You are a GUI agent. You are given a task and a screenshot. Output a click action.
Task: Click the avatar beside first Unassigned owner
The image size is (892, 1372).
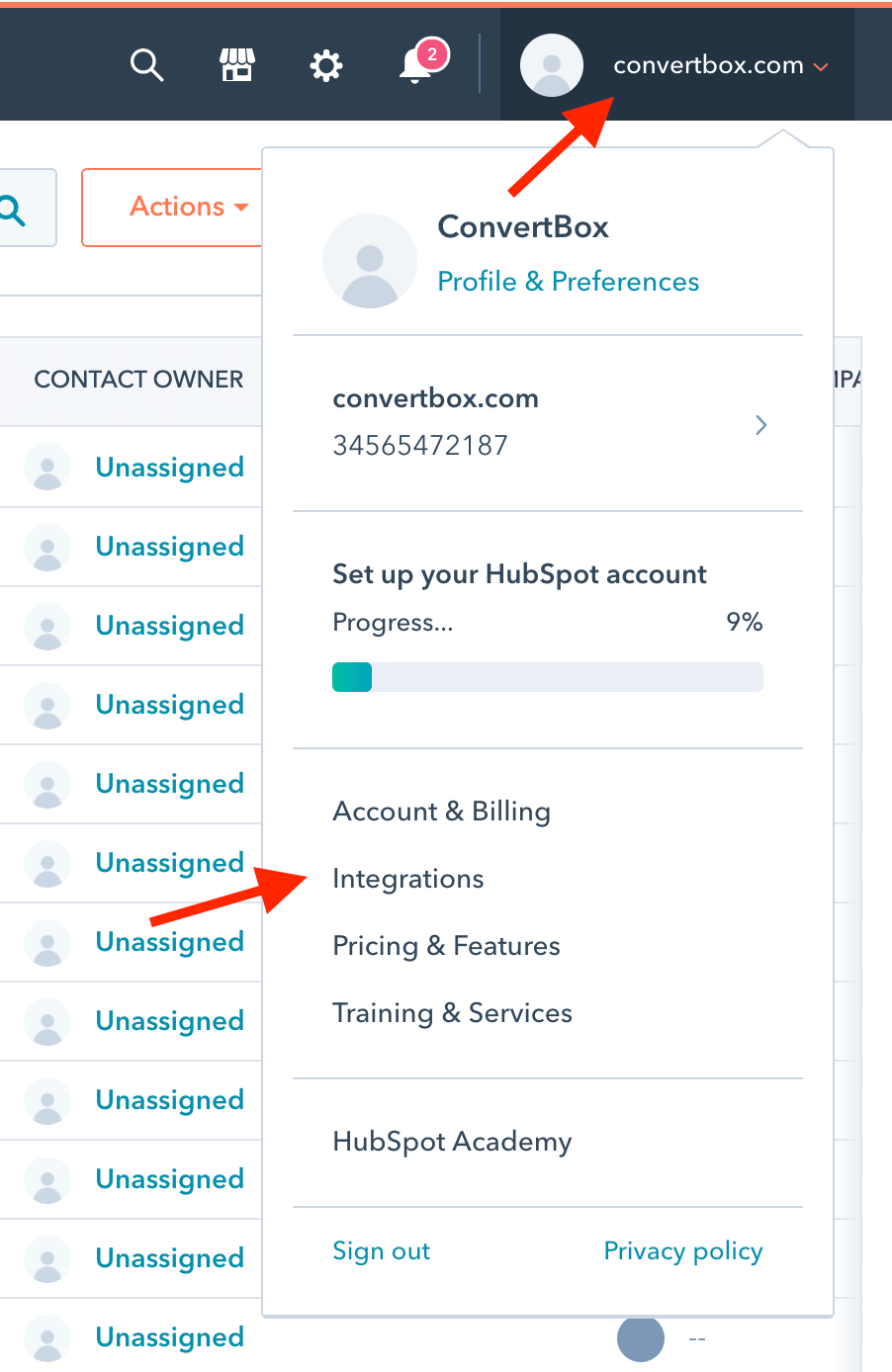tap(47, 468)
